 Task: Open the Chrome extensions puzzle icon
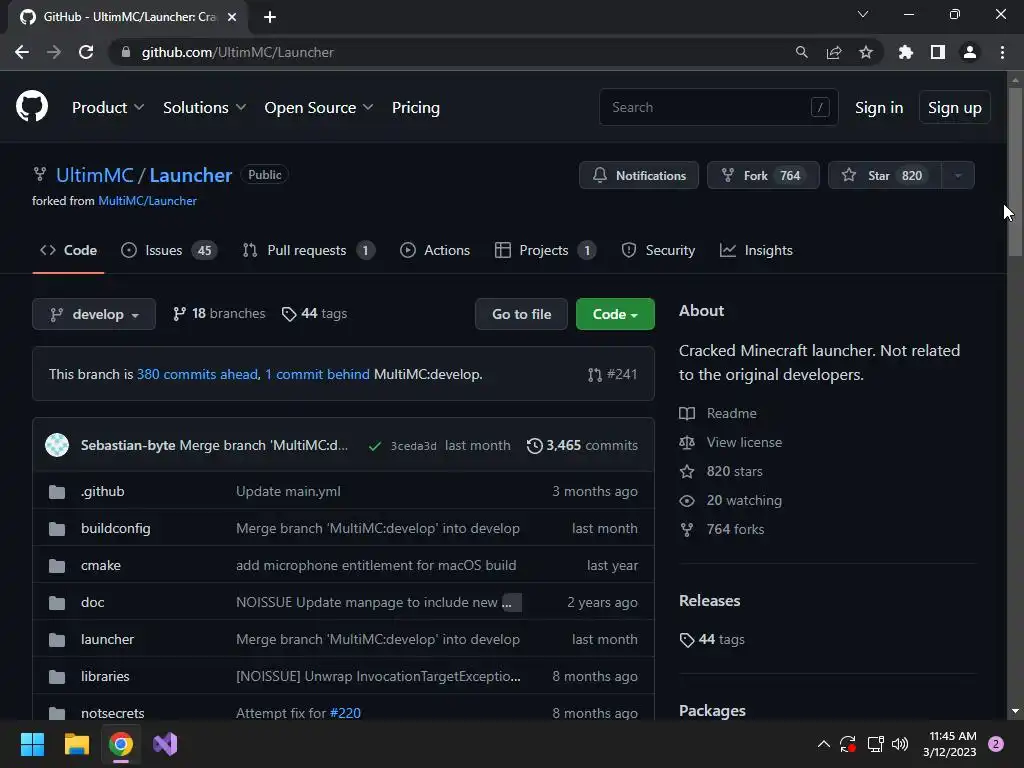[906, 52]
